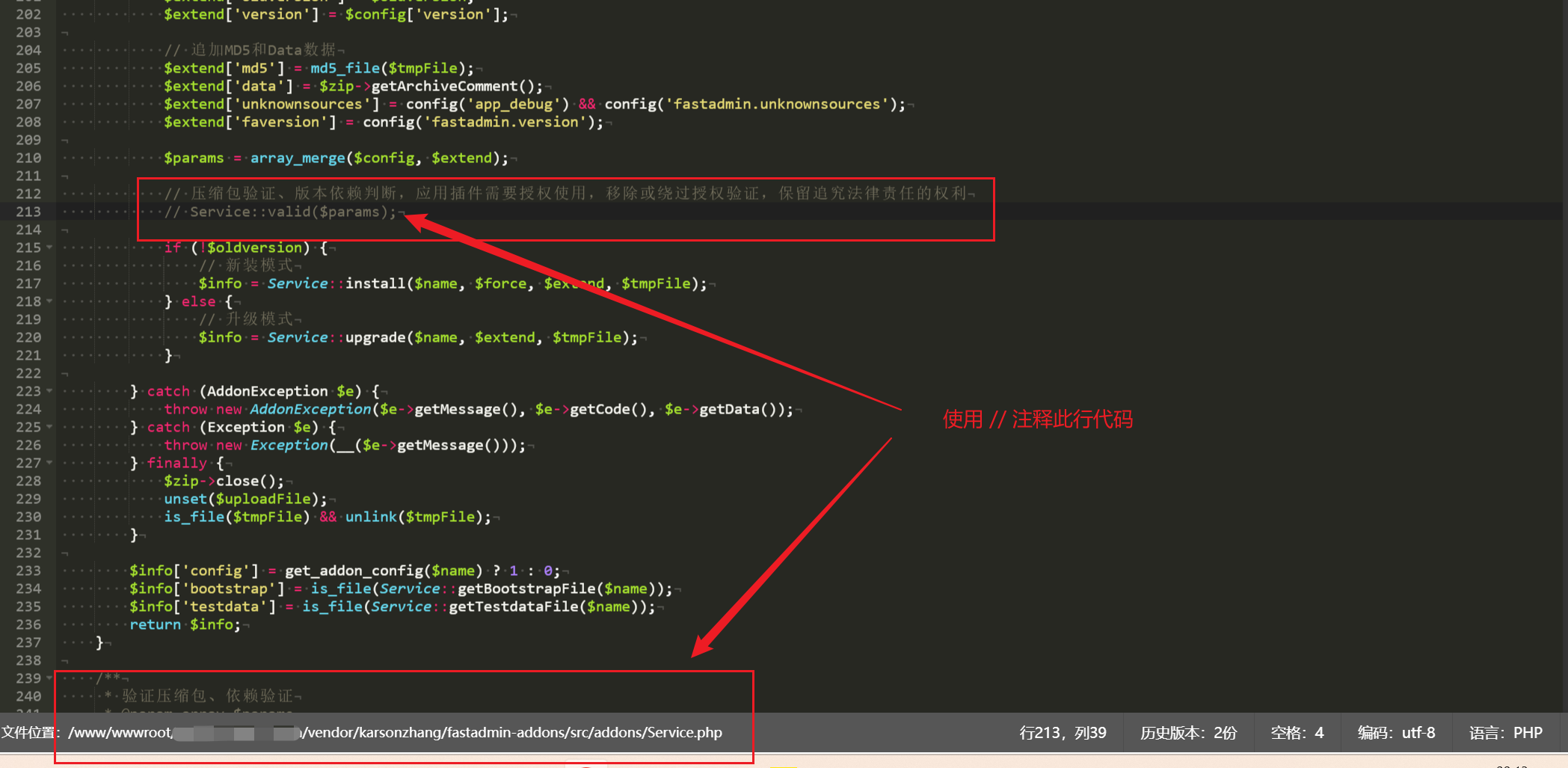Collapse the finally block at line 227
1568x768 pixels.
(x=48, y=463)
